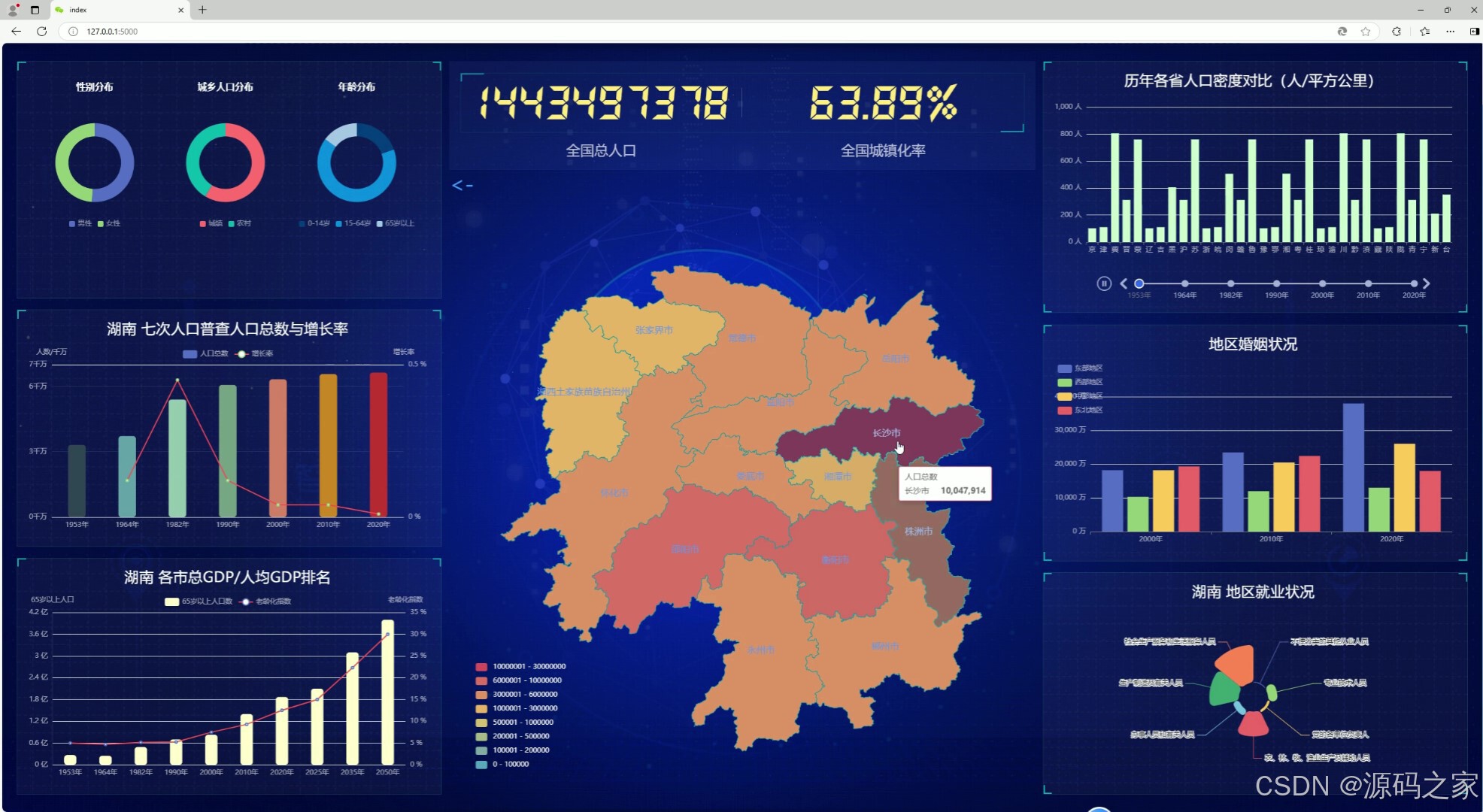
Task: Select the 2020年 timeline marker
Action: click(x=1414, y=283)
